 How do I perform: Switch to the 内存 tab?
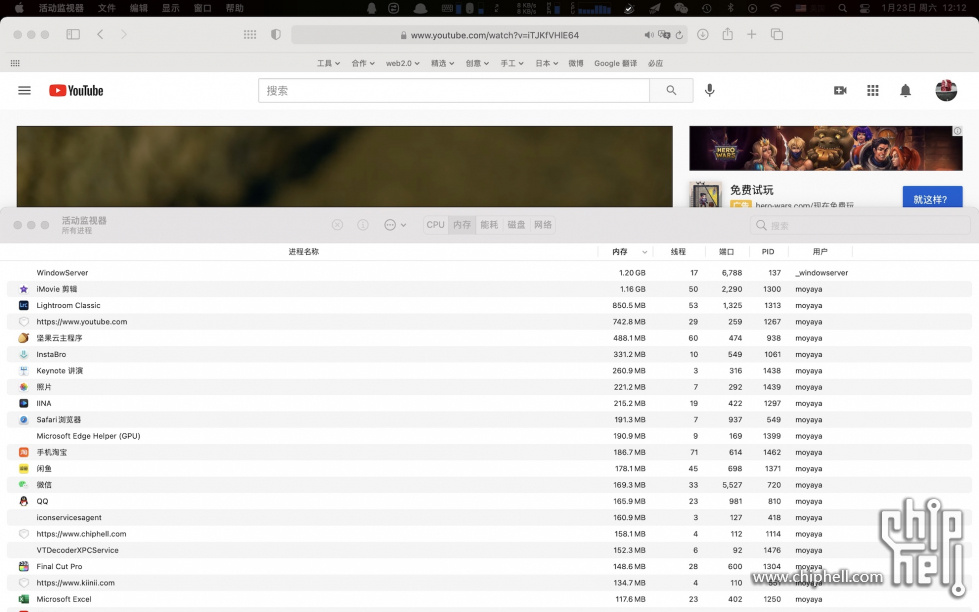pos(462,225)
